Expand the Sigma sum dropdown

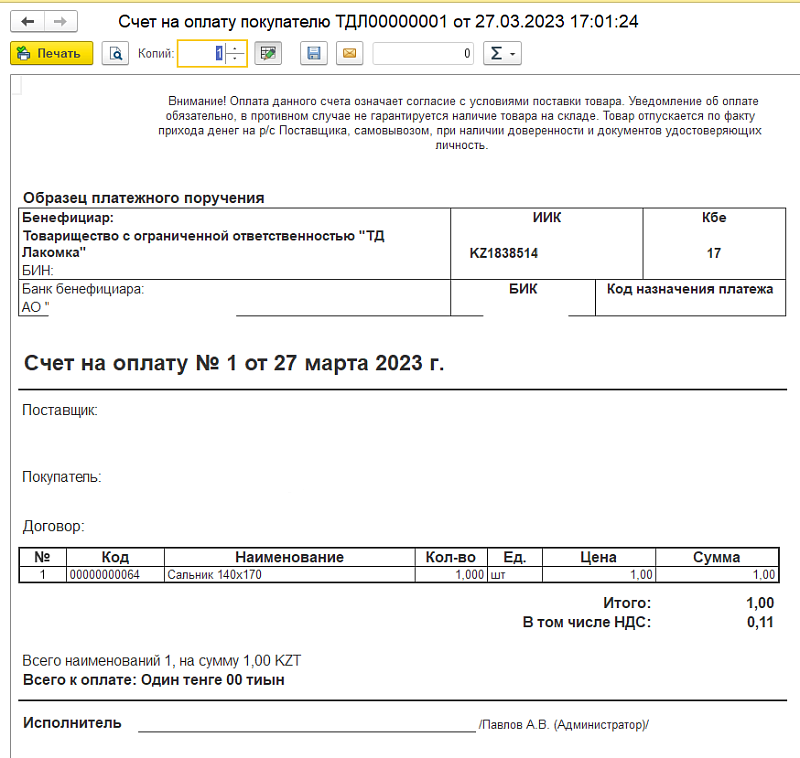pyautogui.click(x=501, y=54)
